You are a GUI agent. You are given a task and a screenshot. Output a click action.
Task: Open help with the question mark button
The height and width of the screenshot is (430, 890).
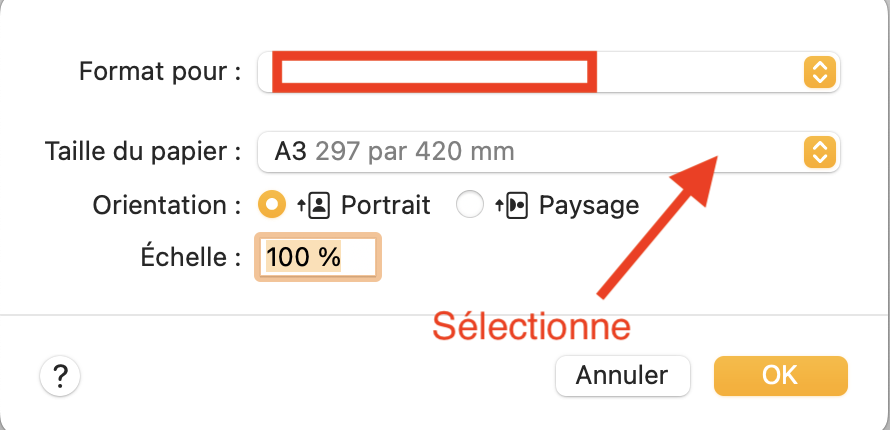click(x=60, y=377)
